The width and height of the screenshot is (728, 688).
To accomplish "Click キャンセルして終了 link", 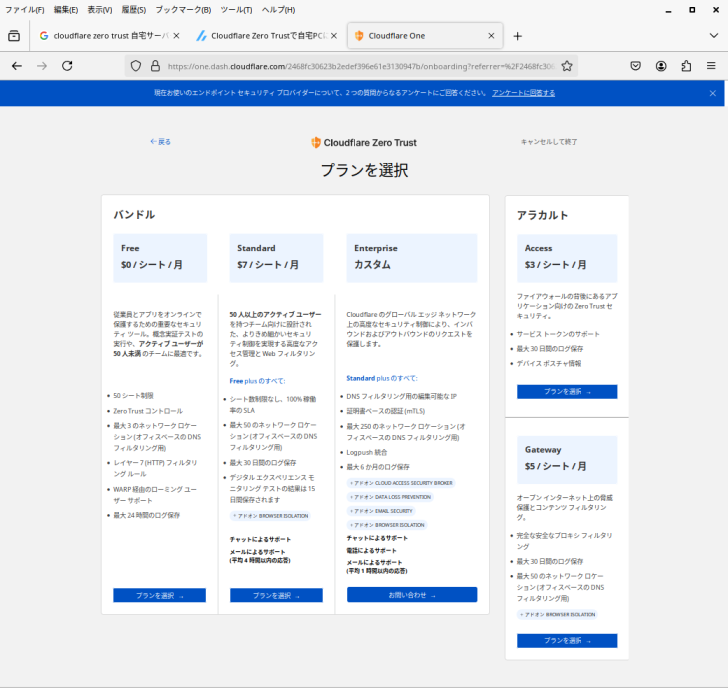I will click(x=549, y=142).
